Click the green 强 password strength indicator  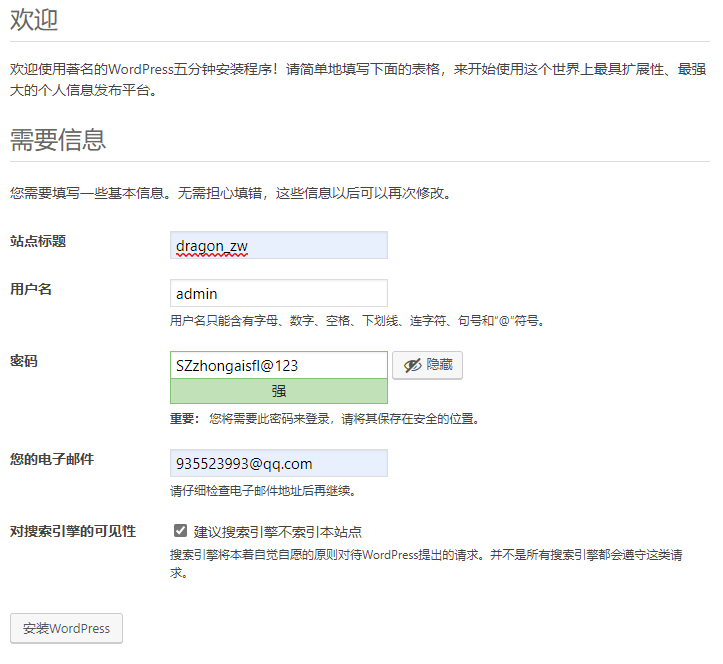pyautogui.click(x=279, y=391)
